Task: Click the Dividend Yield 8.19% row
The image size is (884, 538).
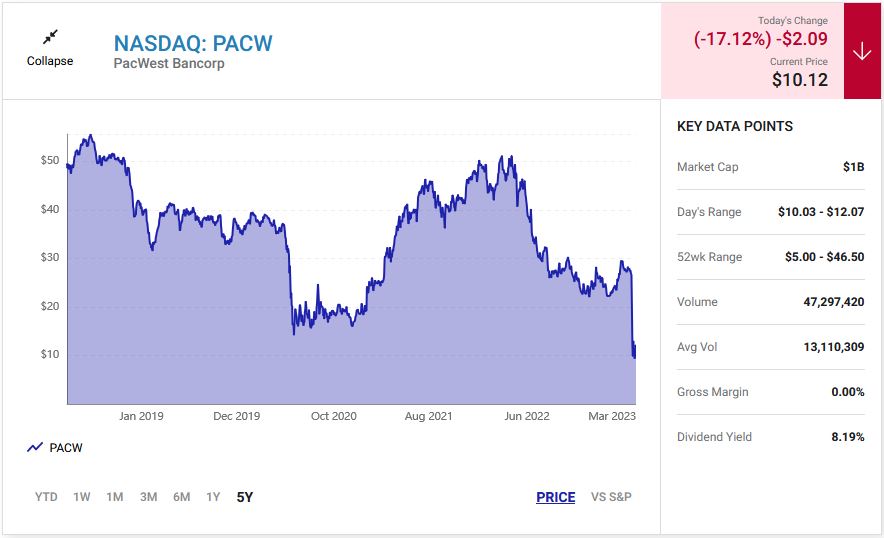Action: [770, 437]
